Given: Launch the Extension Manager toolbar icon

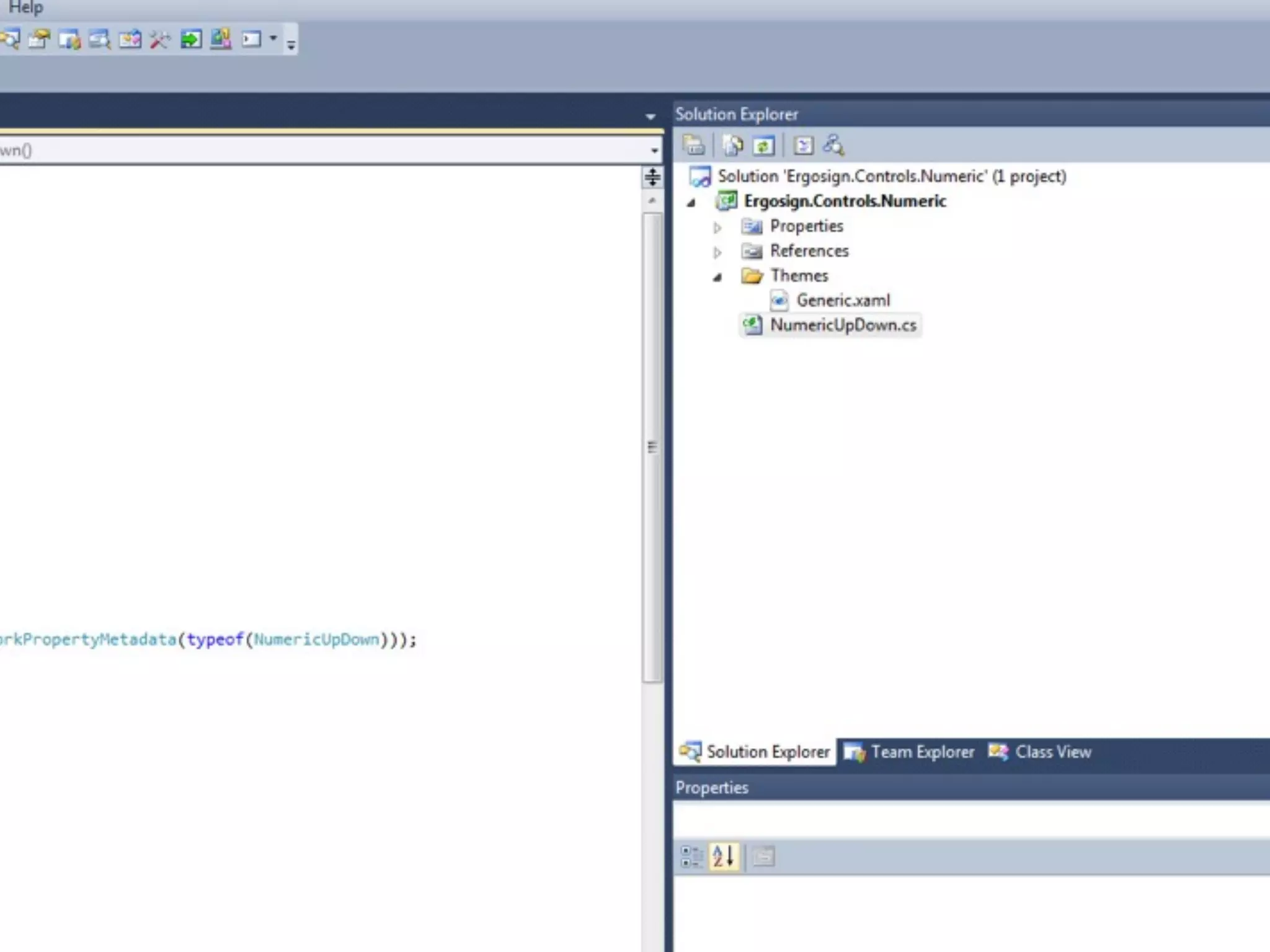Looking at the screenshot, I should 221,40.
